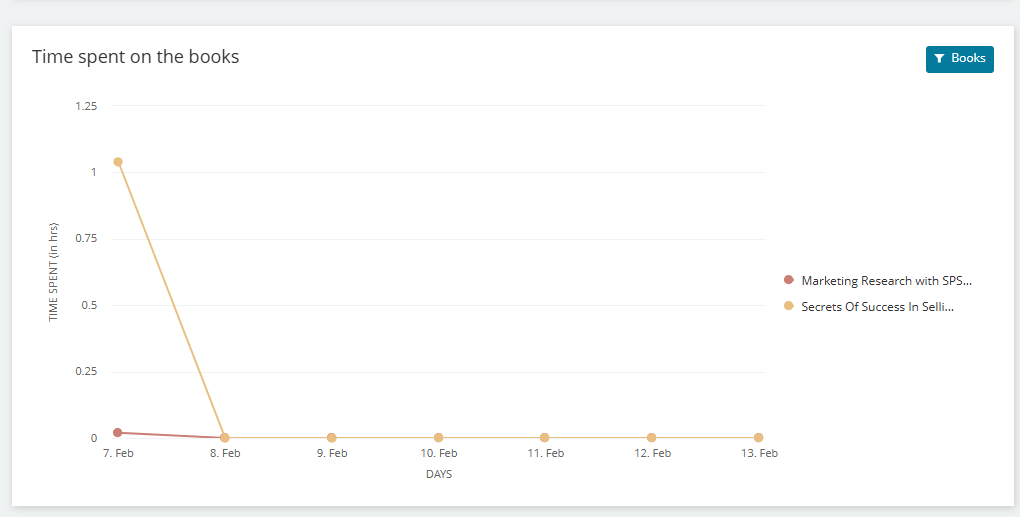This screenshot has height=517, width=1020.
Task: Click the yellow legend marker dot
Action: [x=789, y=306]
